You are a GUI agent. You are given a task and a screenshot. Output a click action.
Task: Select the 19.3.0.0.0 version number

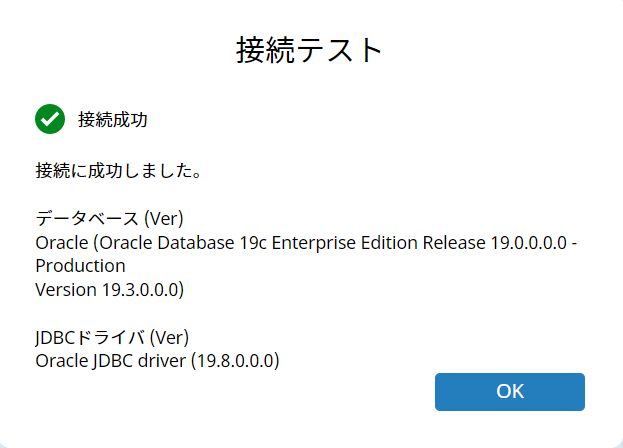[140, 290]
